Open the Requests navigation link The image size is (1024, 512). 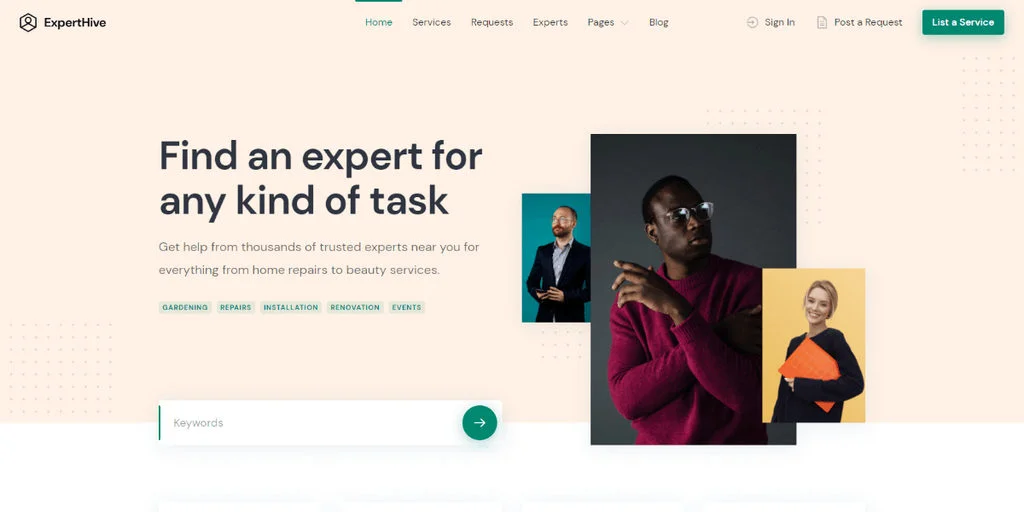click(492, 22)
